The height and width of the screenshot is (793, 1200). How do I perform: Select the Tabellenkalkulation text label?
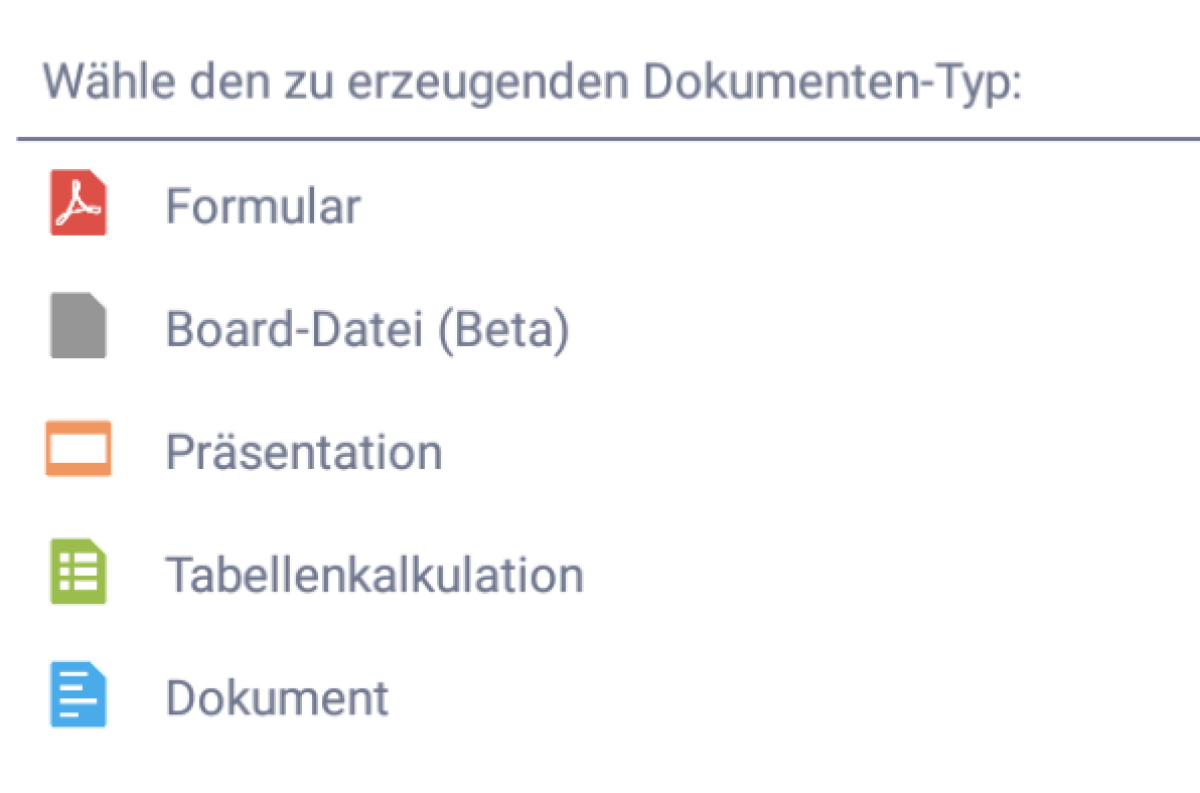point(374,575)
